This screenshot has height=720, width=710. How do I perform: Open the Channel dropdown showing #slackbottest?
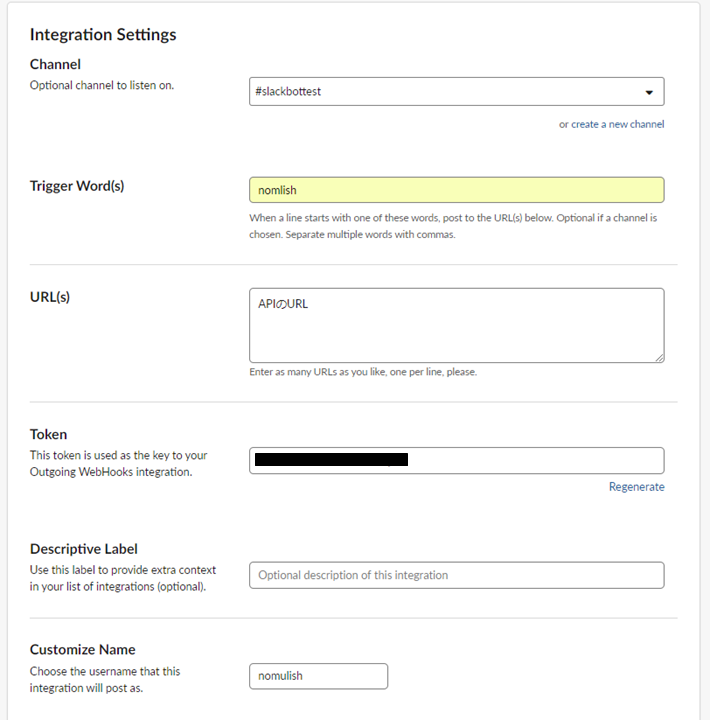click(440, 92)
